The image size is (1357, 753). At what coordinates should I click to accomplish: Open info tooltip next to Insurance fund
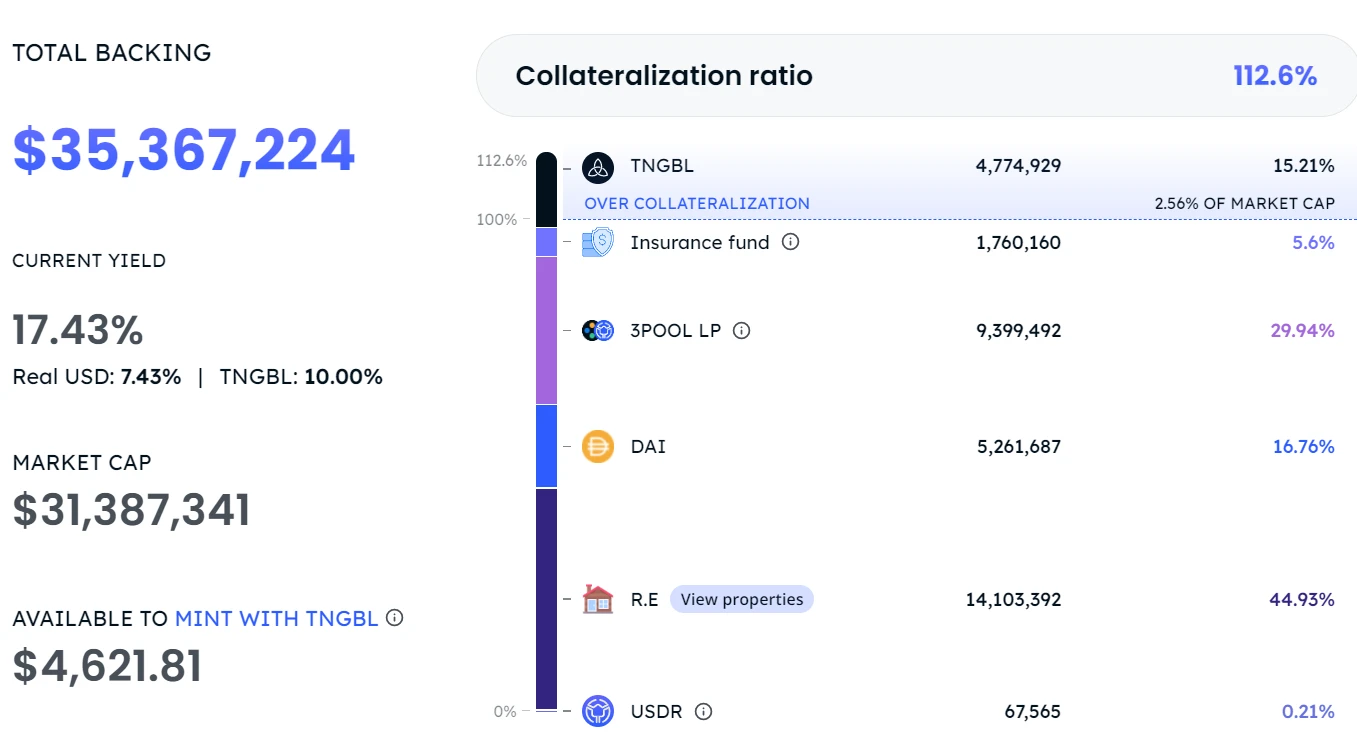coord(790,242)
